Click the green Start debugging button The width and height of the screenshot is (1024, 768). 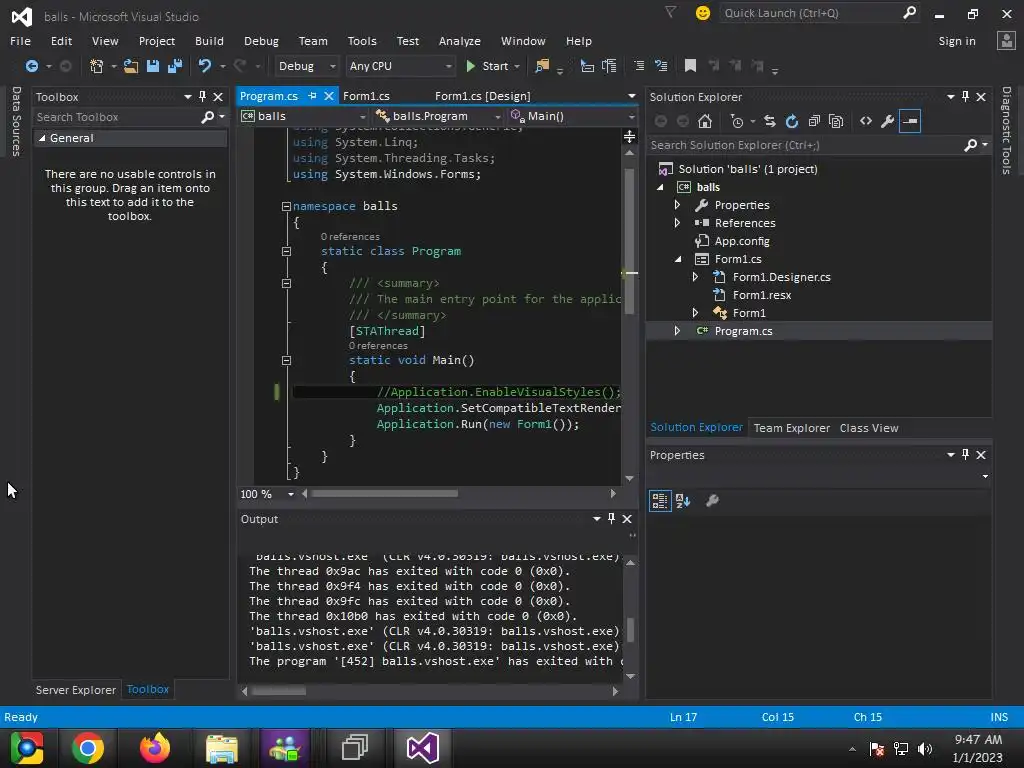click(487, 66)
